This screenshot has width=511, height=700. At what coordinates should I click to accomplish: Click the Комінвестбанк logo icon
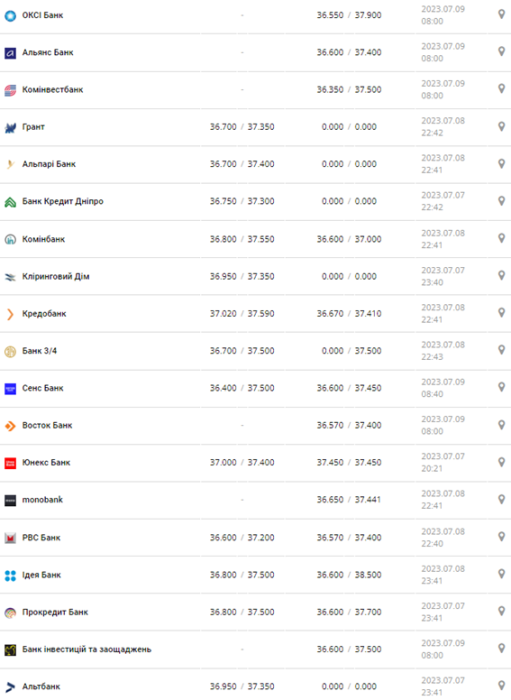[x=10, y=90]
